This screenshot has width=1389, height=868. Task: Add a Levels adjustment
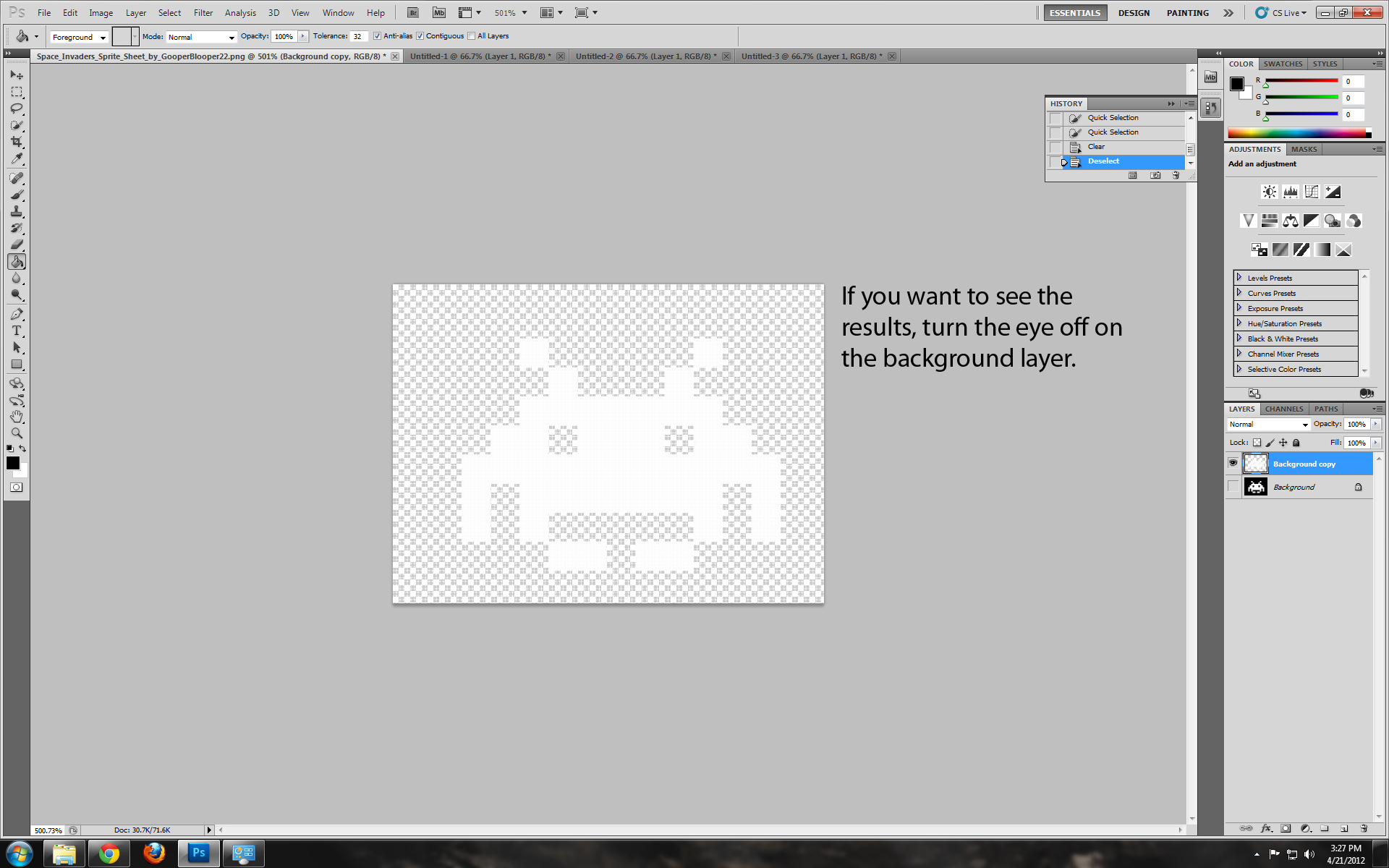pyautogui.click(x=1290, y=192)
